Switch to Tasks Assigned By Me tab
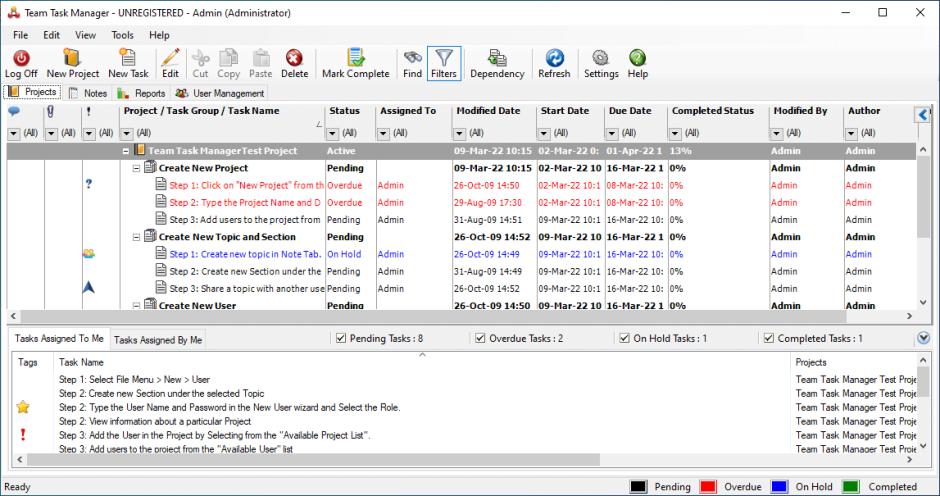940x496 pixels. (x=158, y=340)
